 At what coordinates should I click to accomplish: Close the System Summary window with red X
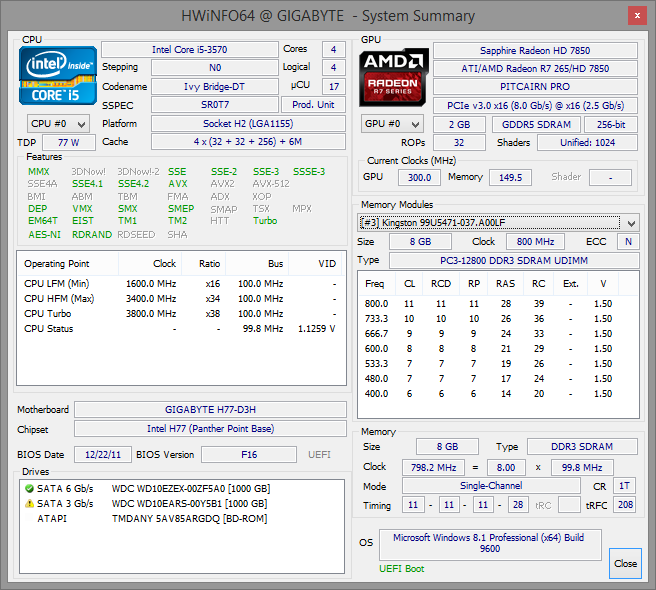[637, 15]
